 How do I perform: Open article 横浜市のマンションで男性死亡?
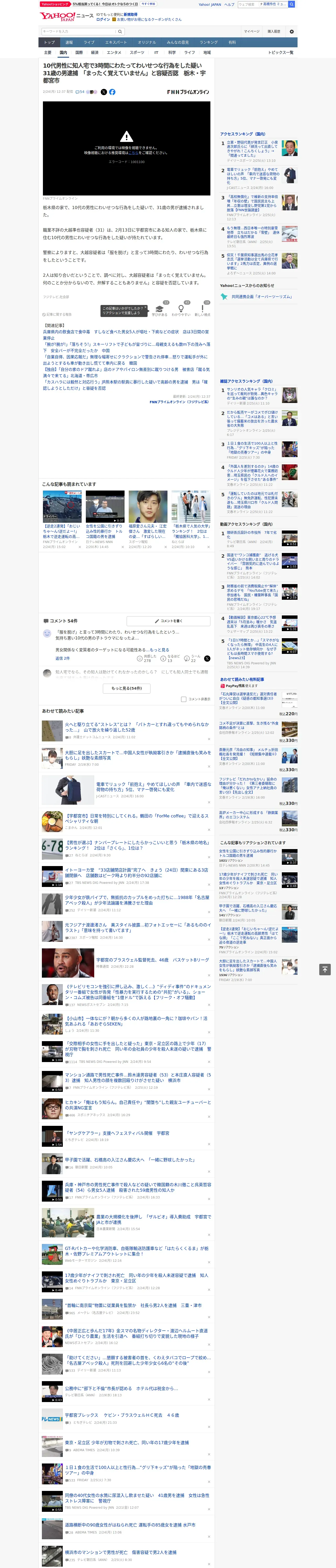tap(121, 1552)
